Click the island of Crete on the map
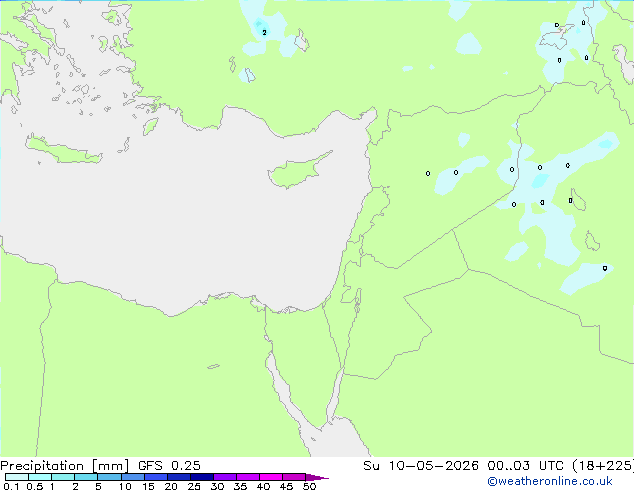The height and width of the screenshot is (490, 634). 63,150
